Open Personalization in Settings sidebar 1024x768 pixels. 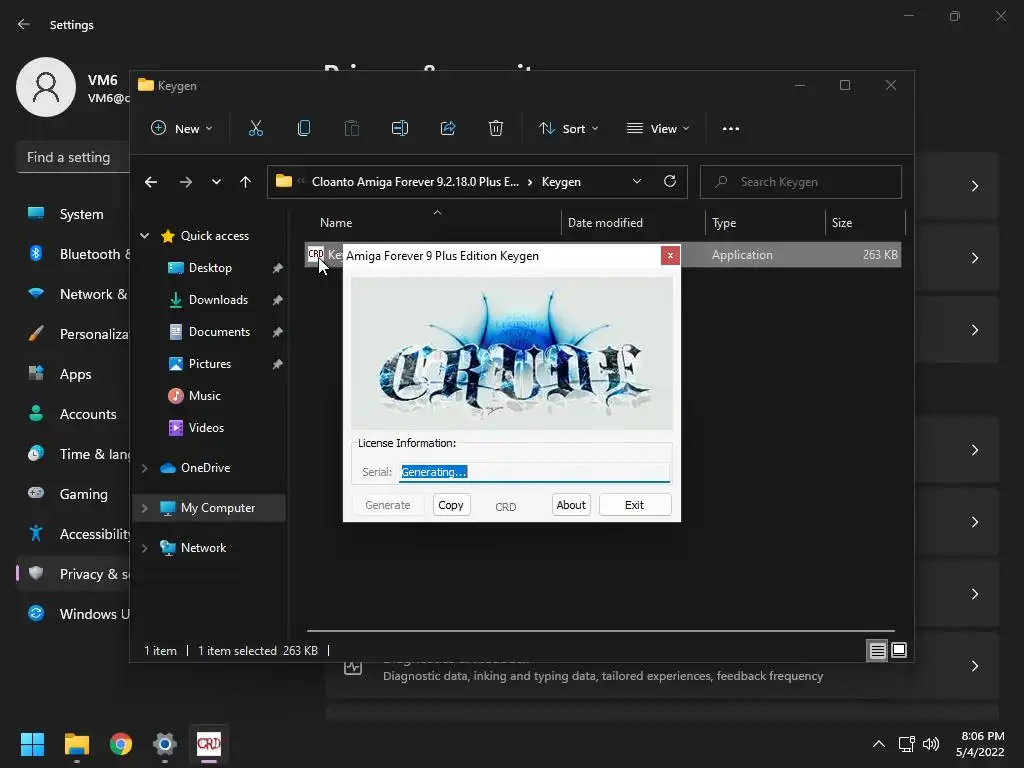coord(73,334)
